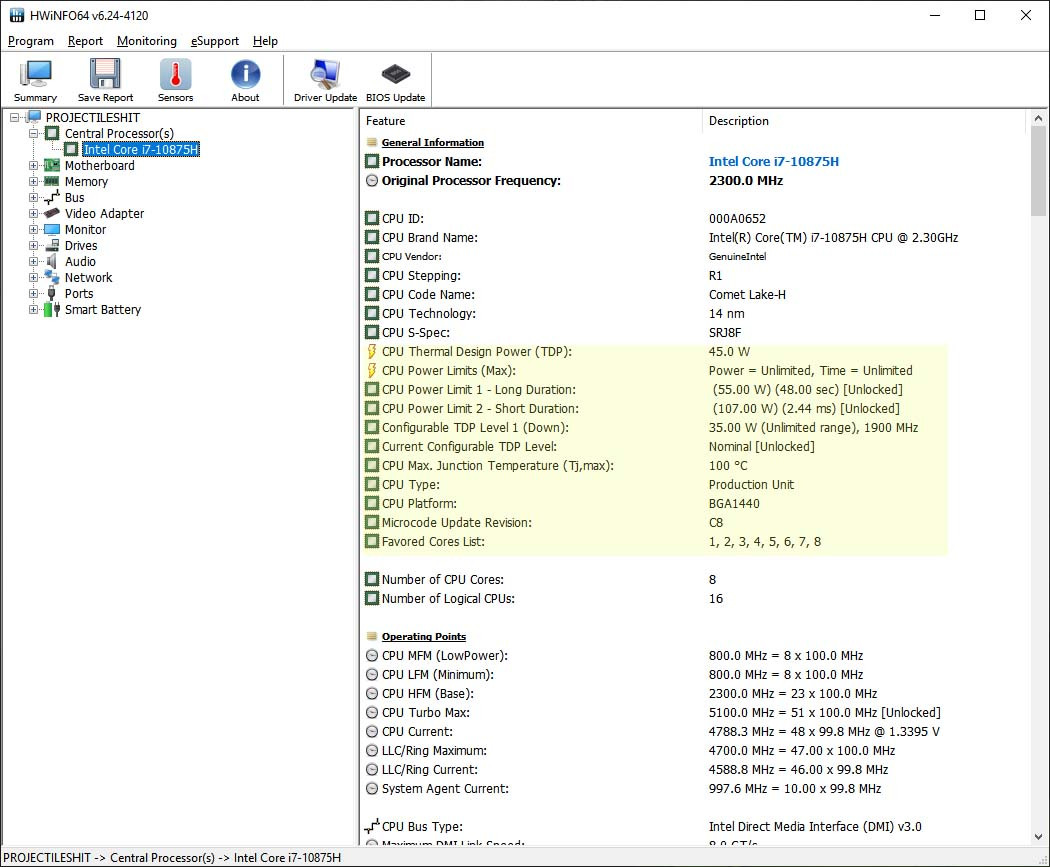
Task: Select Intel Core i7-10875H tree item
Action: tap(141, 149)
